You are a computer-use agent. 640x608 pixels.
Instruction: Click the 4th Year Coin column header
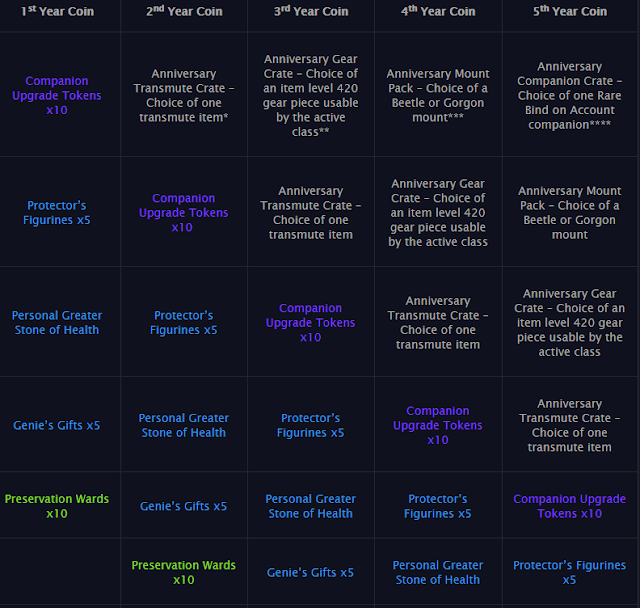(438, 11)
